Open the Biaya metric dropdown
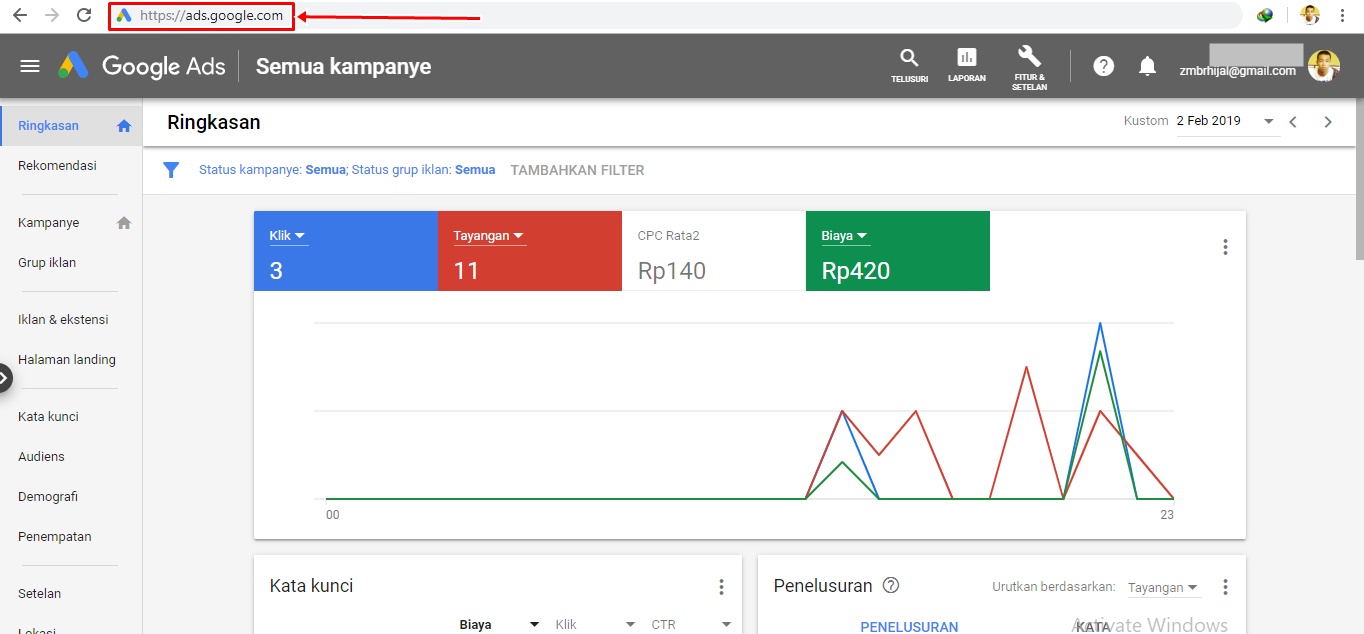Screen dimensions: 1364x634 tap(845, 237)
